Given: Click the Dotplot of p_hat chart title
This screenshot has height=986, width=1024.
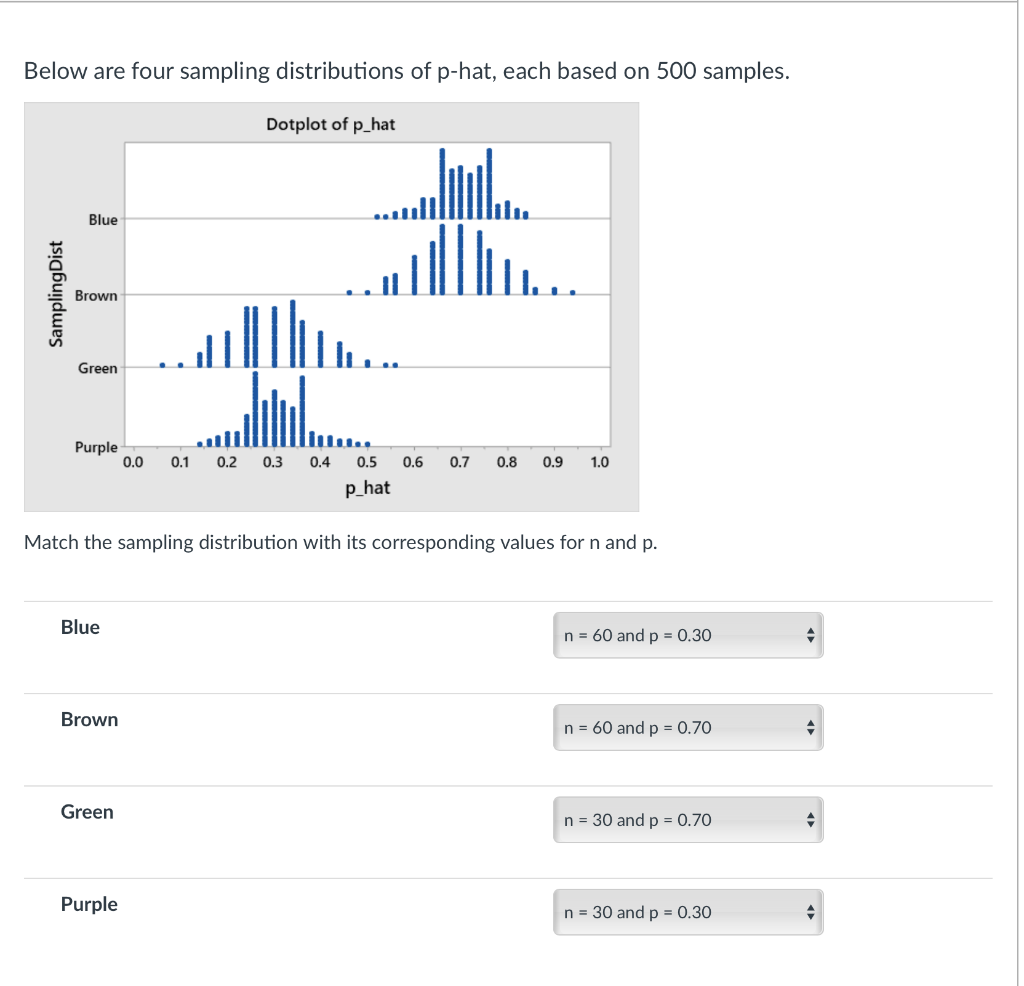Looking at the screenshot, I should pos(330,124).
